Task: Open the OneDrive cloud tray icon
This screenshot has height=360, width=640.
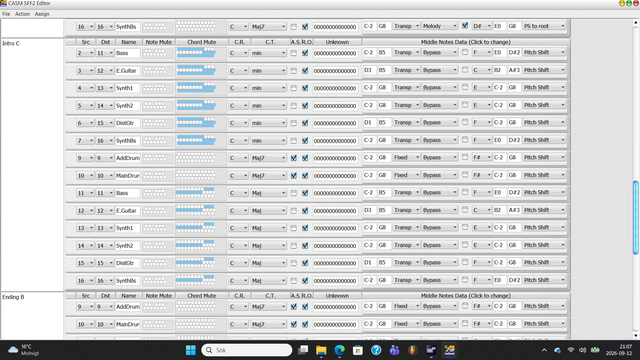Action: coord(558,350)
